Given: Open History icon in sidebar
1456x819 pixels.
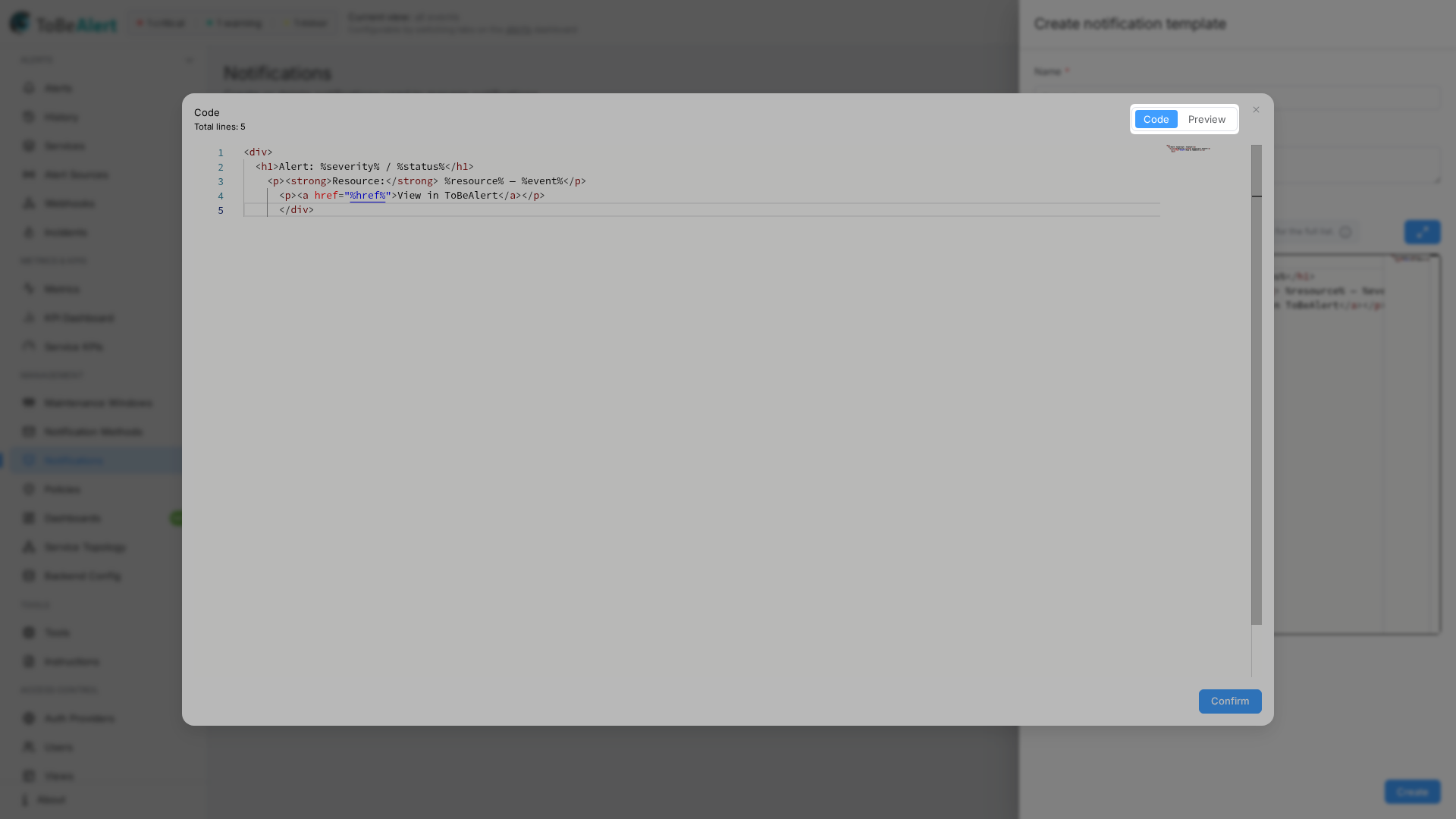Looking at the screenshot, I should [x=29, y=117].
